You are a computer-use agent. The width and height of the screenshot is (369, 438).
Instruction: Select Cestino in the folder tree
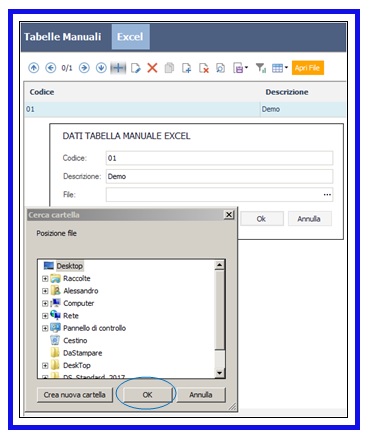(x=75, y=341)
